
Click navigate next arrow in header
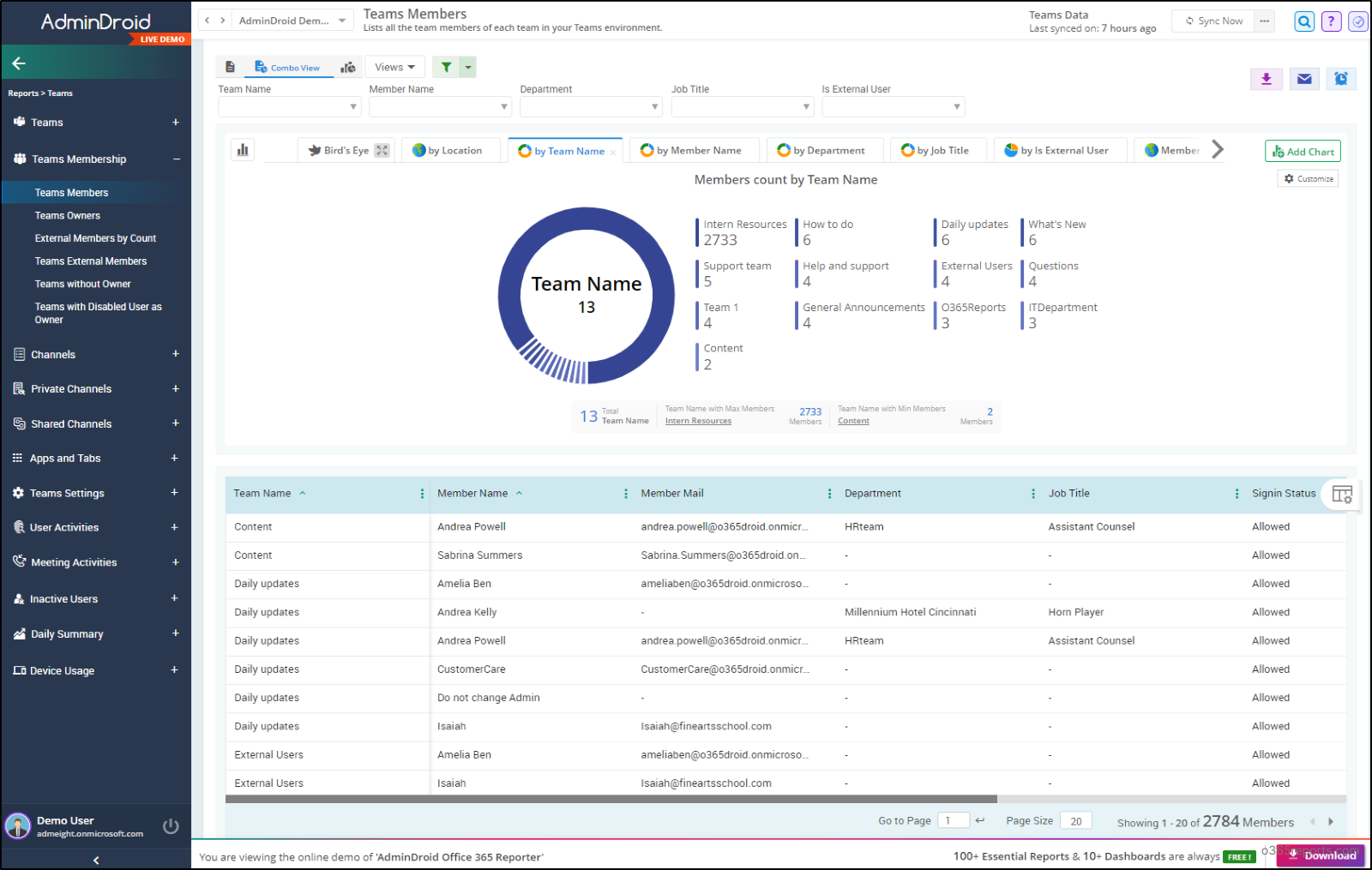[222, 21]
